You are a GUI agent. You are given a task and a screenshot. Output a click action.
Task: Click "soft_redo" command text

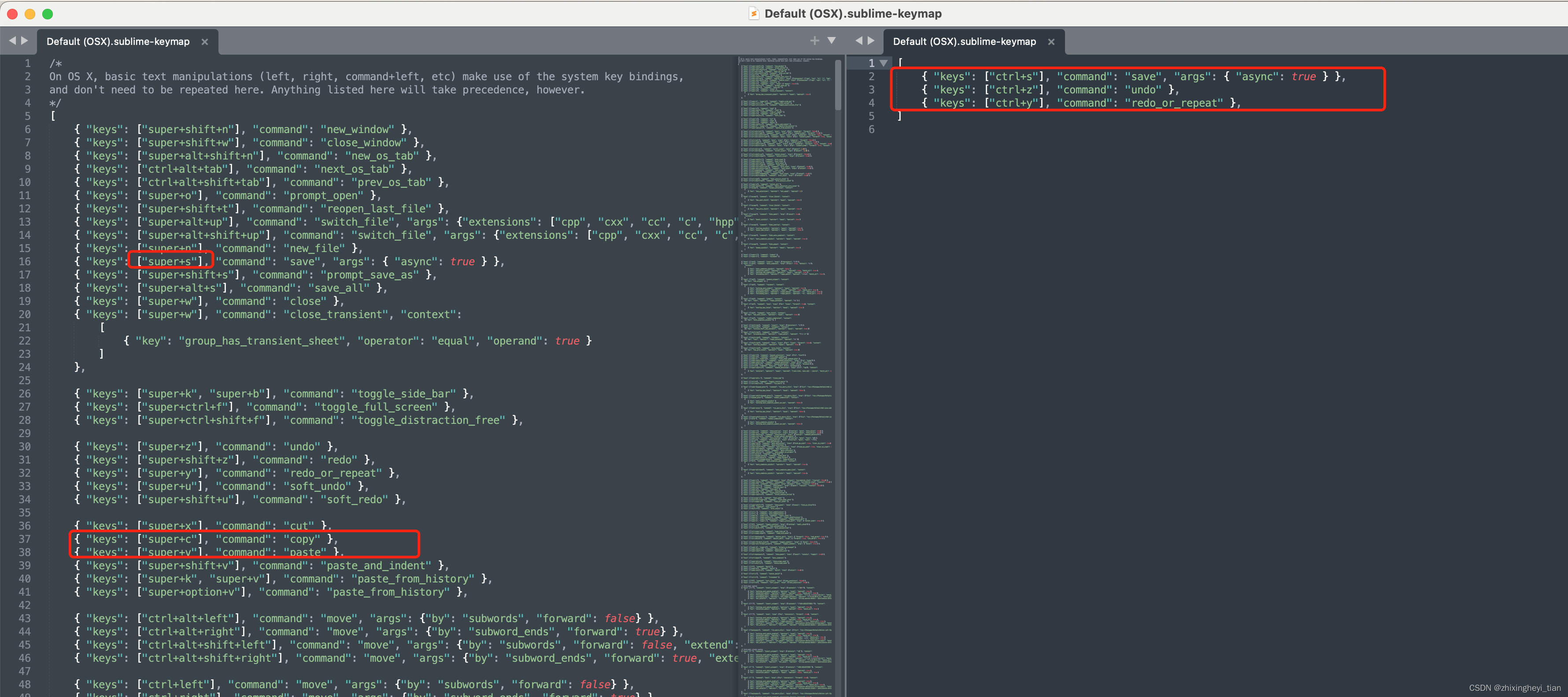[x=354, y=500]
